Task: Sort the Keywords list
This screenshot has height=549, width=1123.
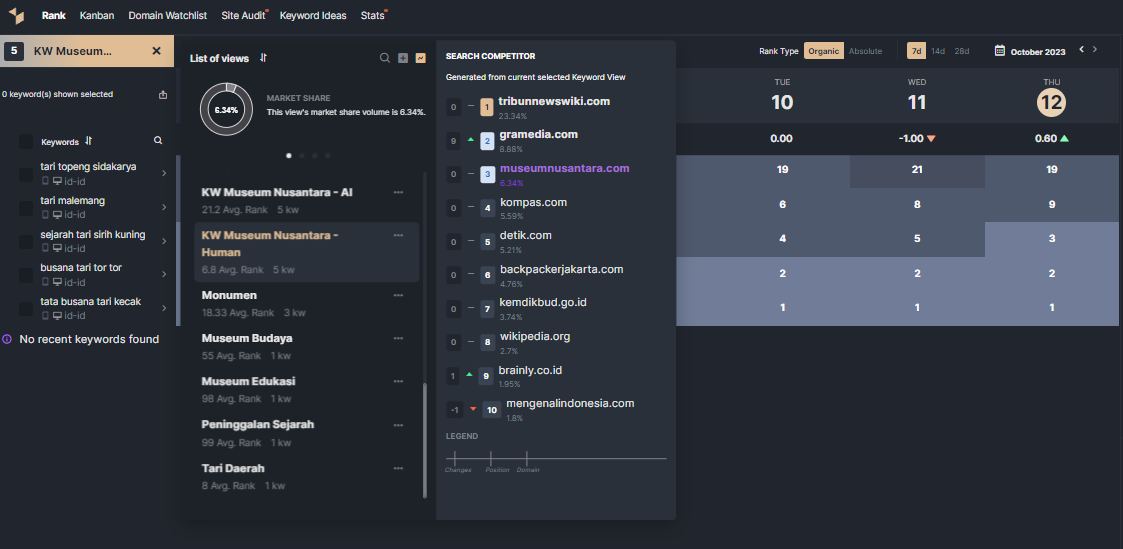Action: pyautogui.click(x=89, y=141)
